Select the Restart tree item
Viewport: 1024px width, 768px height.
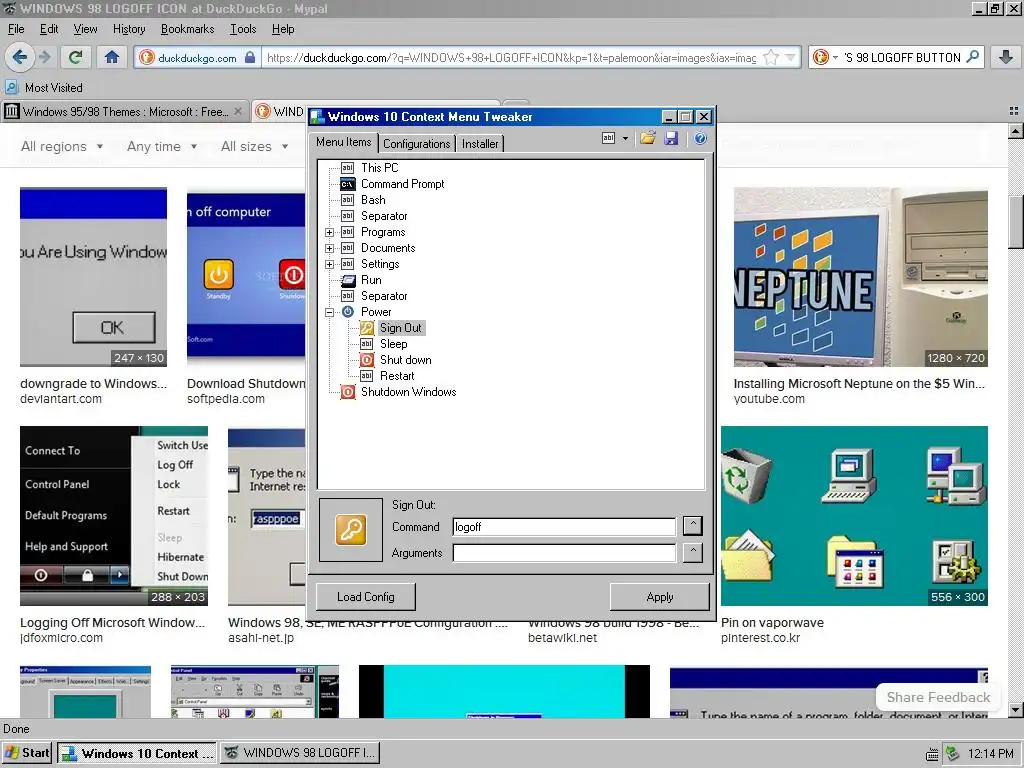pos(397,376)
